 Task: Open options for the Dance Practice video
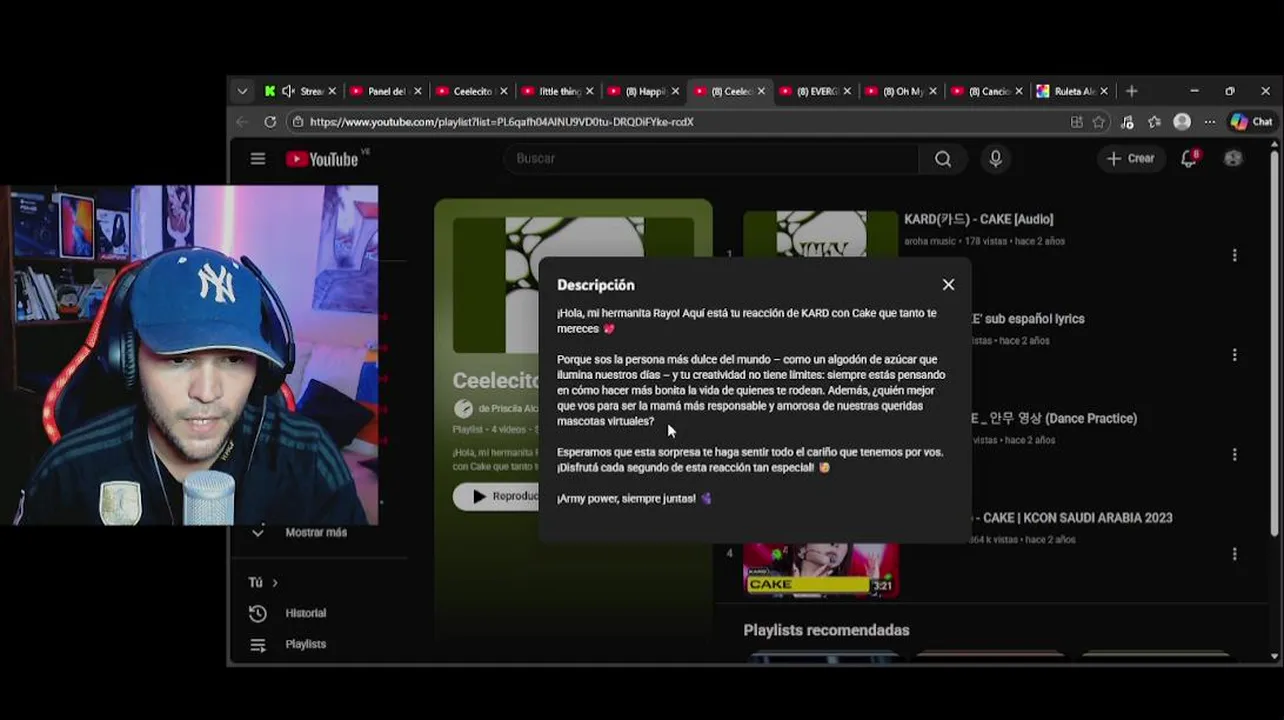click(x=1234, y=454)
